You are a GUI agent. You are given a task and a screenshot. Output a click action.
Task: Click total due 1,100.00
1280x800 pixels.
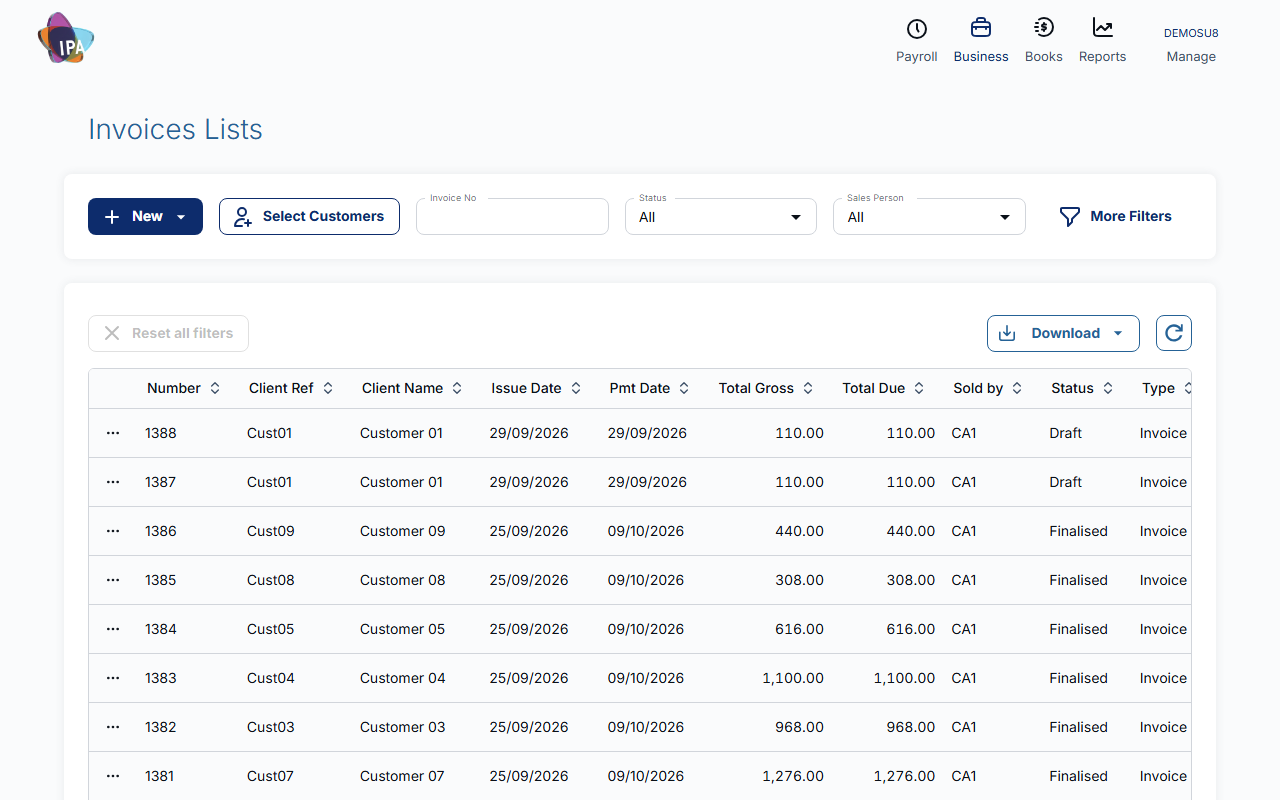pos(904,678)
